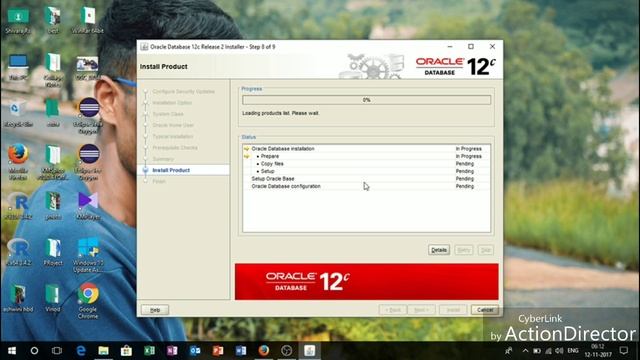Minimize the Oracle installer window
The width and height of the screenshot is (640, 360).
(x=450, y=47)
